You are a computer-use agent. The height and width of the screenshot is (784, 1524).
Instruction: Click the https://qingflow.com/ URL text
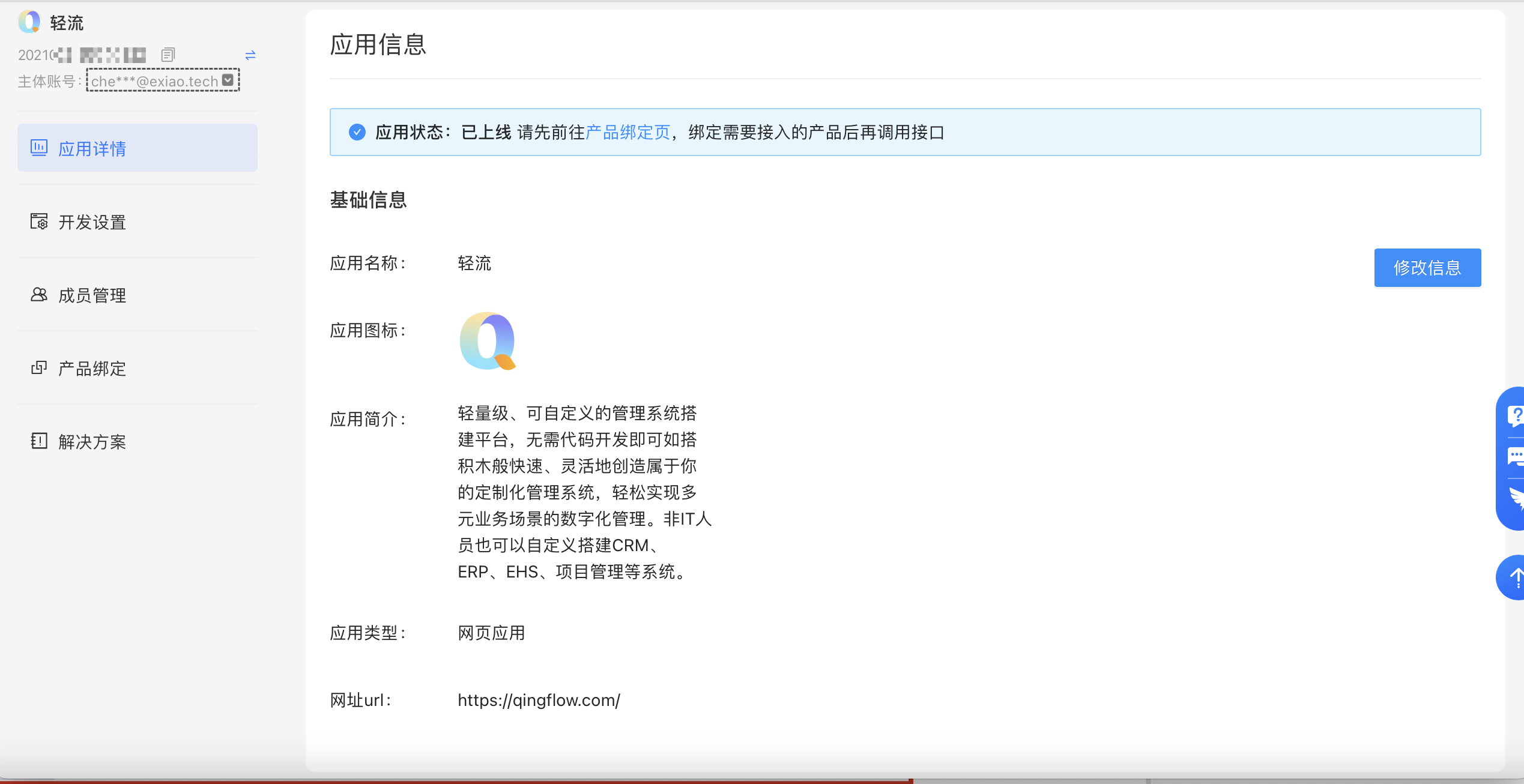pos(539,700)
